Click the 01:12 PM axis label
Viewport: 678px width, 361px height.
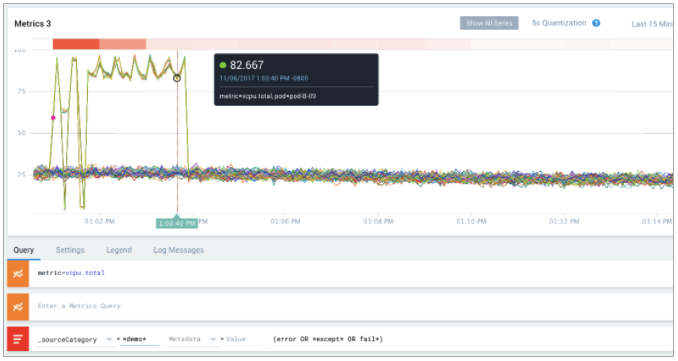pos(564,221)
